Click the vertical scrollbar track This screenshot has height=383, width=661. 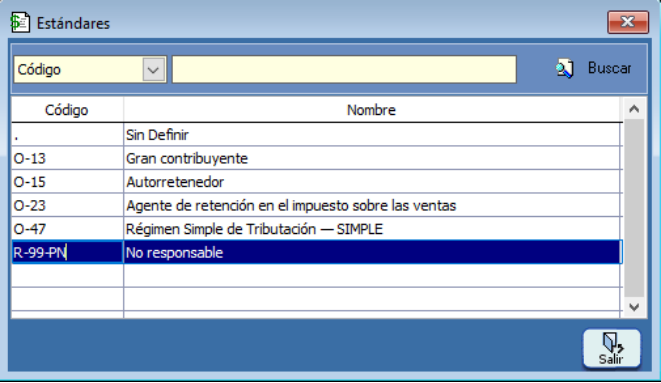coord(634,208)
